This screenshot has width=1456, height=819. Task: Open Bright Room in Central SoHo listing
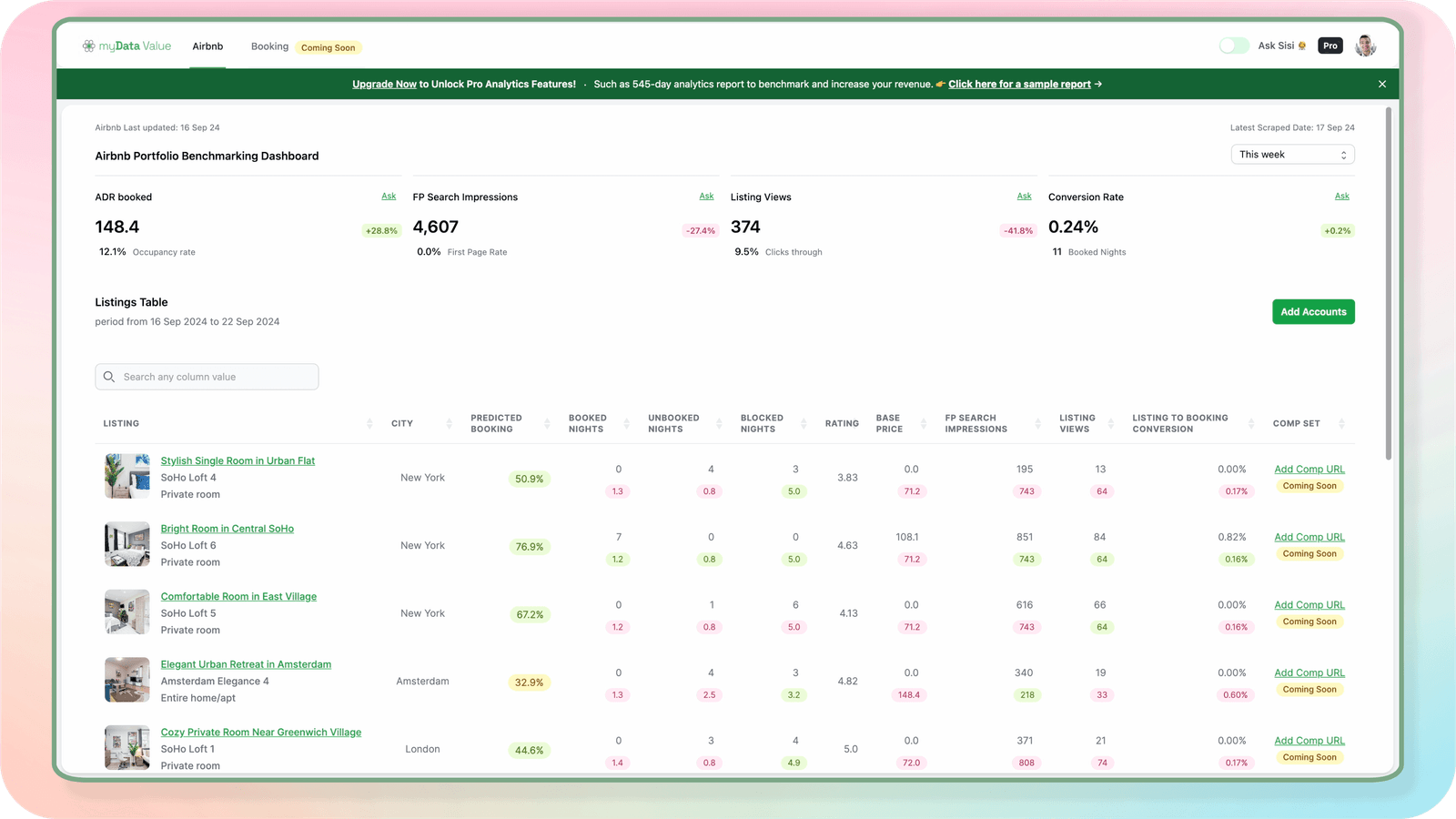(227, 529)
